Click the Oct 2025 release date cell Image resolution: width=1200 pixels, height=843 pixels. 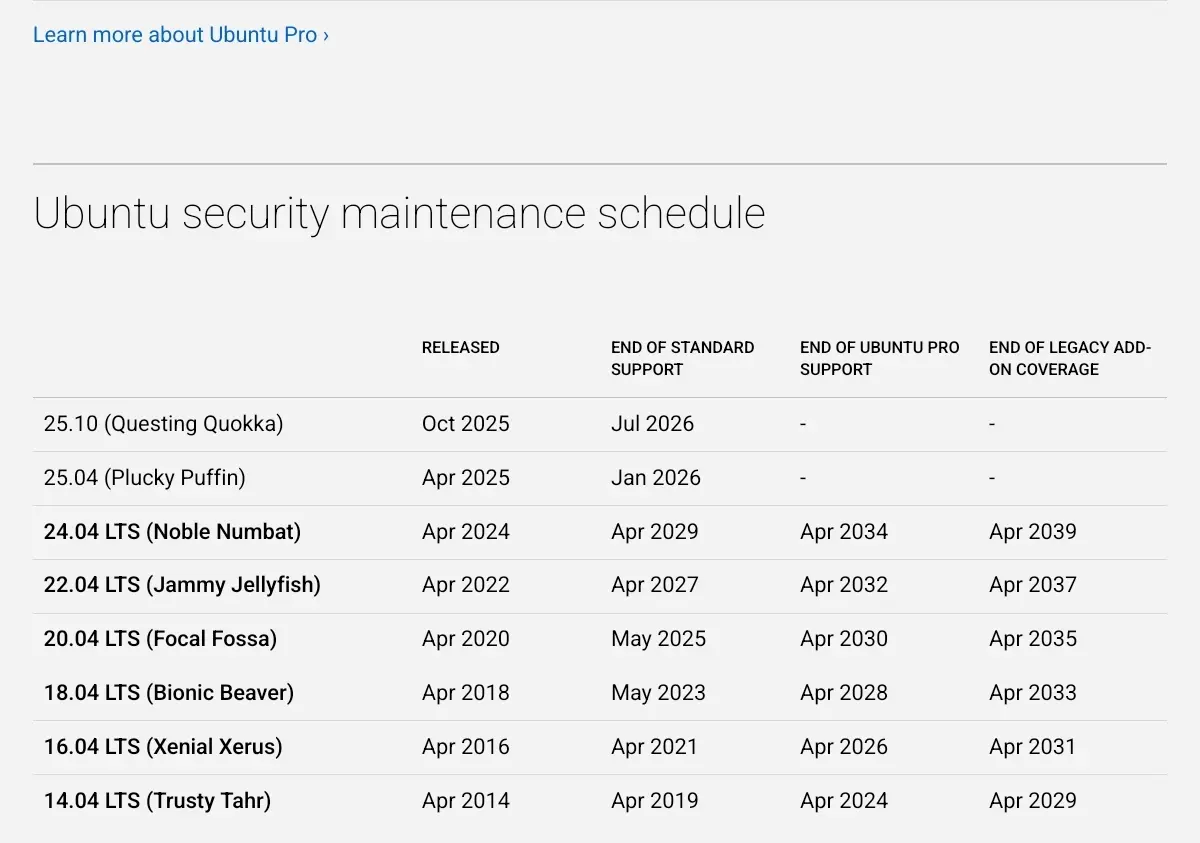tap(465, 424)
